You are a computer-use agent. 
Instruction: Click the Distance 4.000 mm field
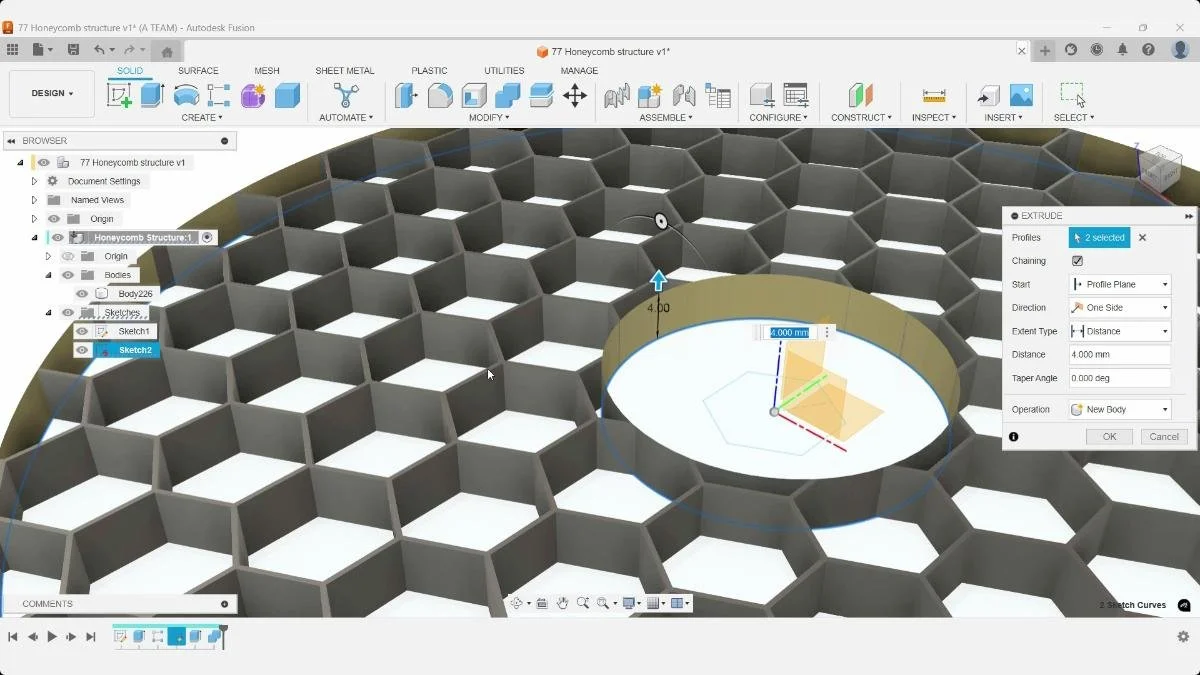pos(1120,355)
